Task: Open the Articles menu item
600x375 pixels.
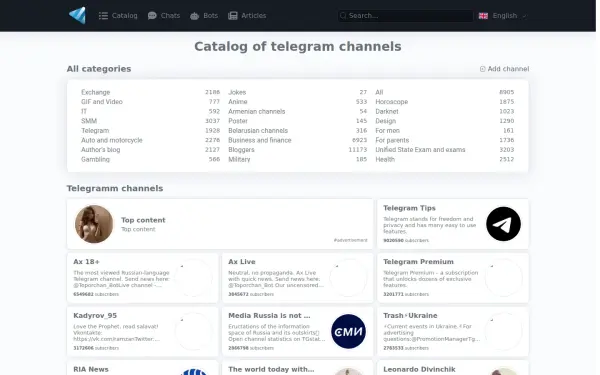Action: 247,16
